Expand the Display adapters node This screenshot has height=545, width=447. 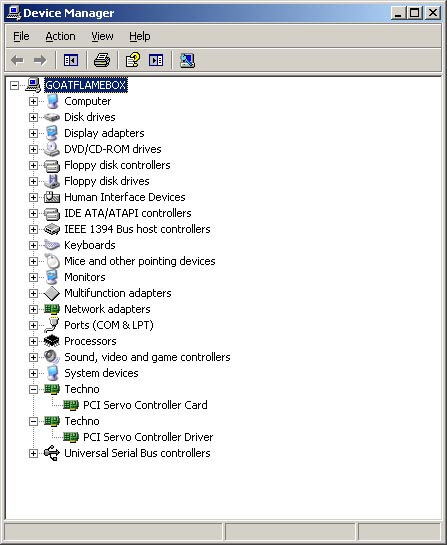[33, 133]
